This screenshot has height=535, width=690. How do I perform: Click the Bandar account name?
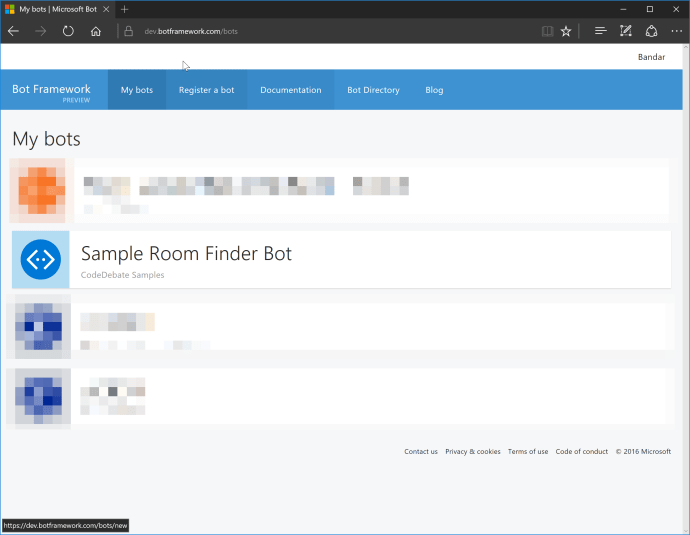[x=651, y=57]
